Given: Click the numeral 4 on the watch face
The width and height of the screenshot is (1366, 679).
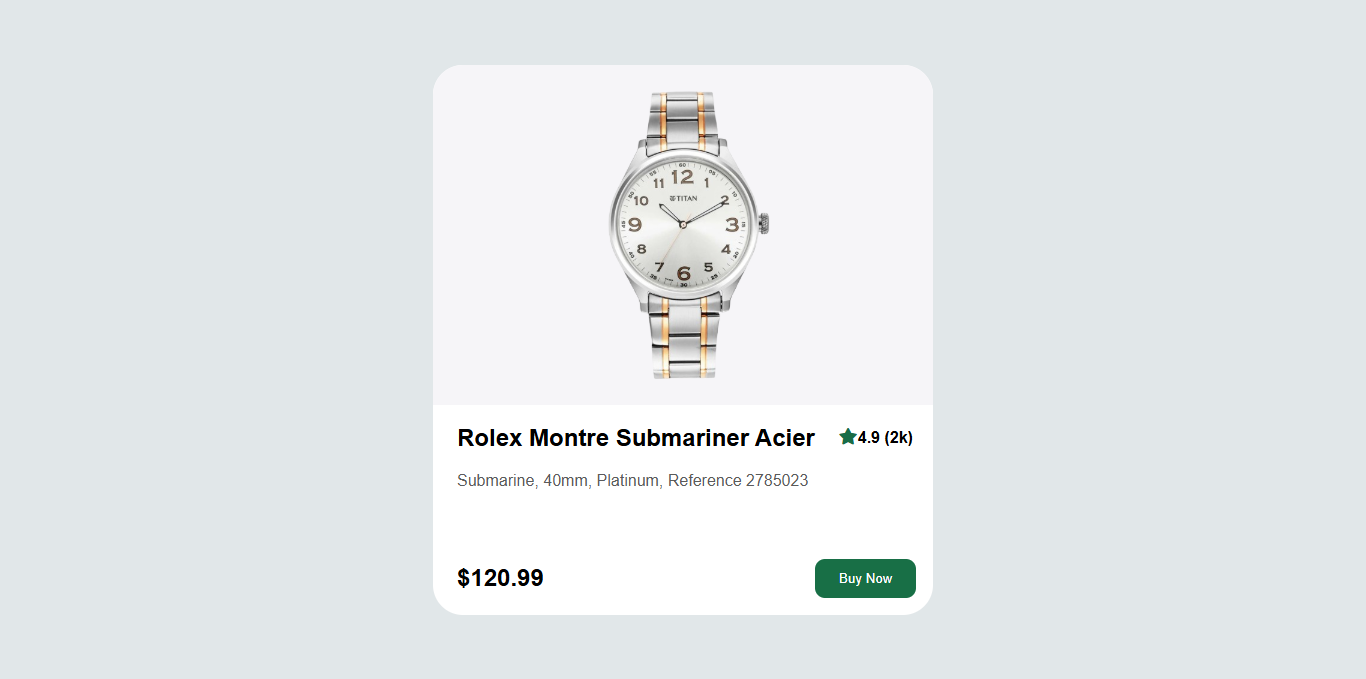Looking at the screenshot, I should point(726,249).
